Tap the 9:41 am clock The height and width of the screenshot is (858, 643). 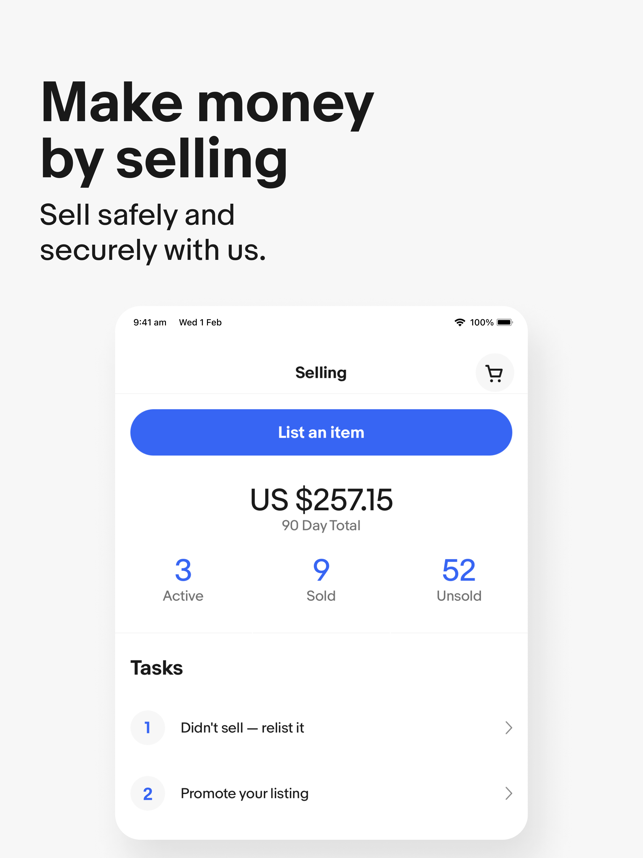pyautogui.click(x=150, y=322)
